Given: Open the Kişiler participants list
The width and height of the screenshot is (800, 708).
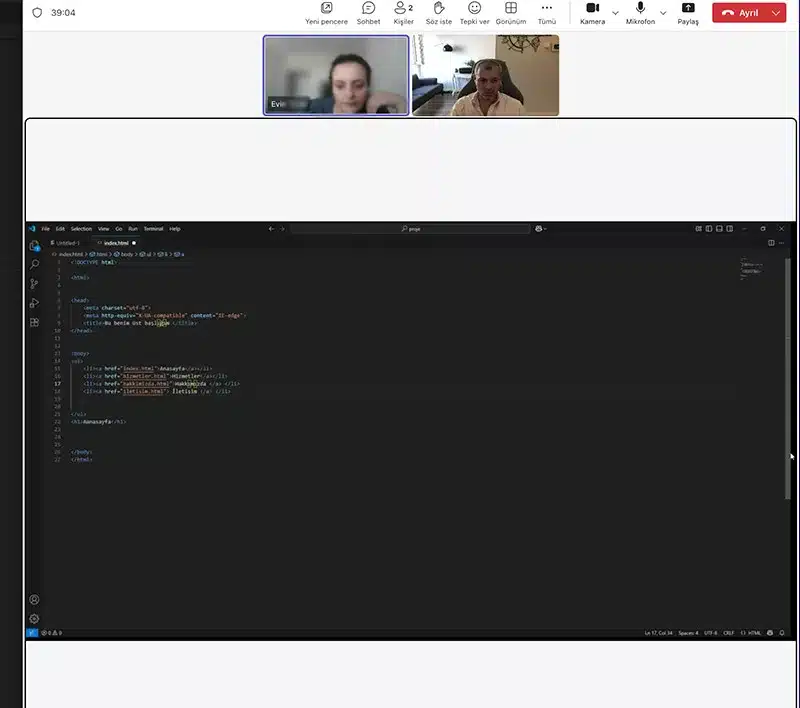Looking at the screenshot, I should [x=403, y=13].
